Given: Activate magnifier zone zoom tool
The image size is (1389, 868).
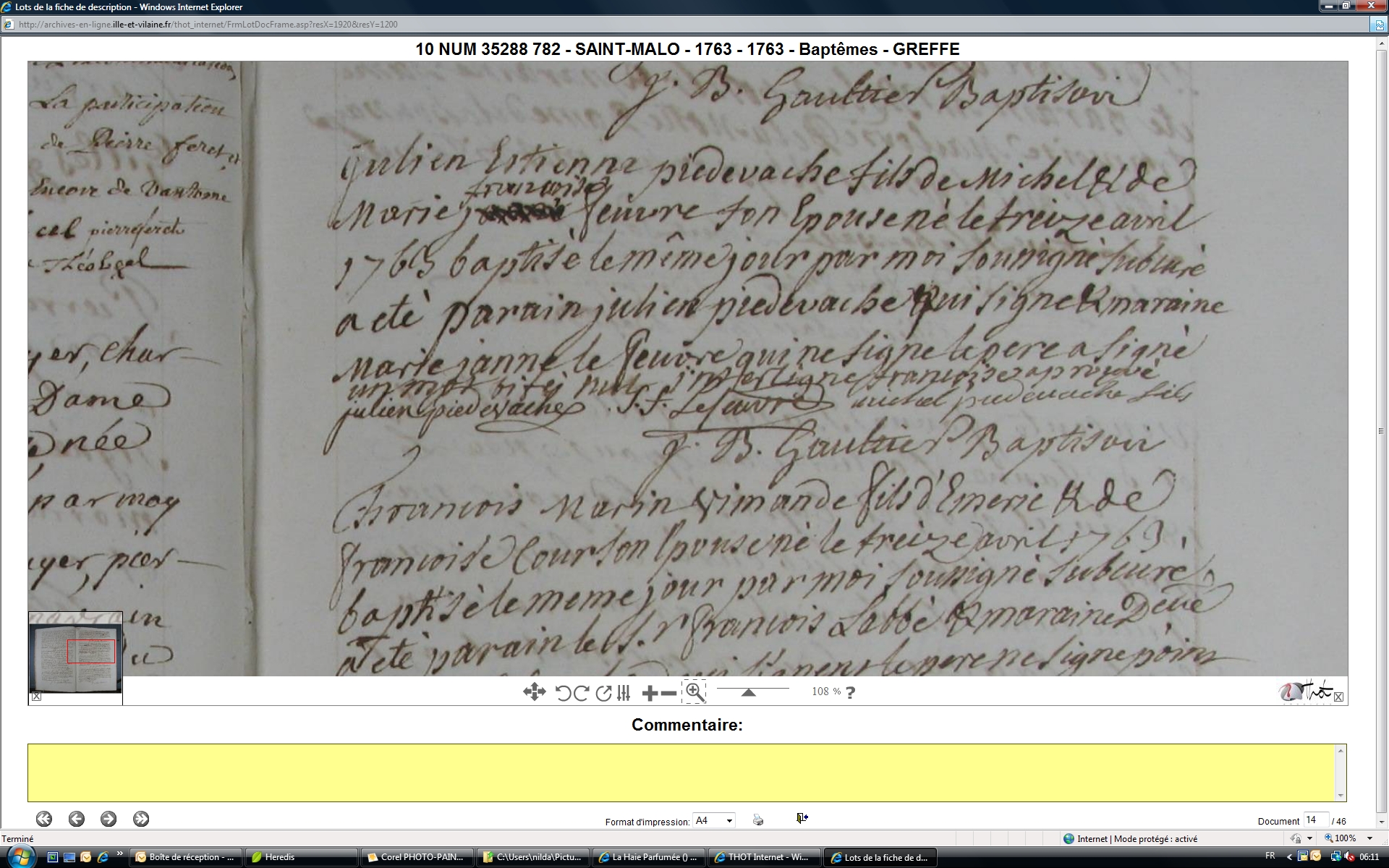Looking at the screenshot, I should pos(694,692).
